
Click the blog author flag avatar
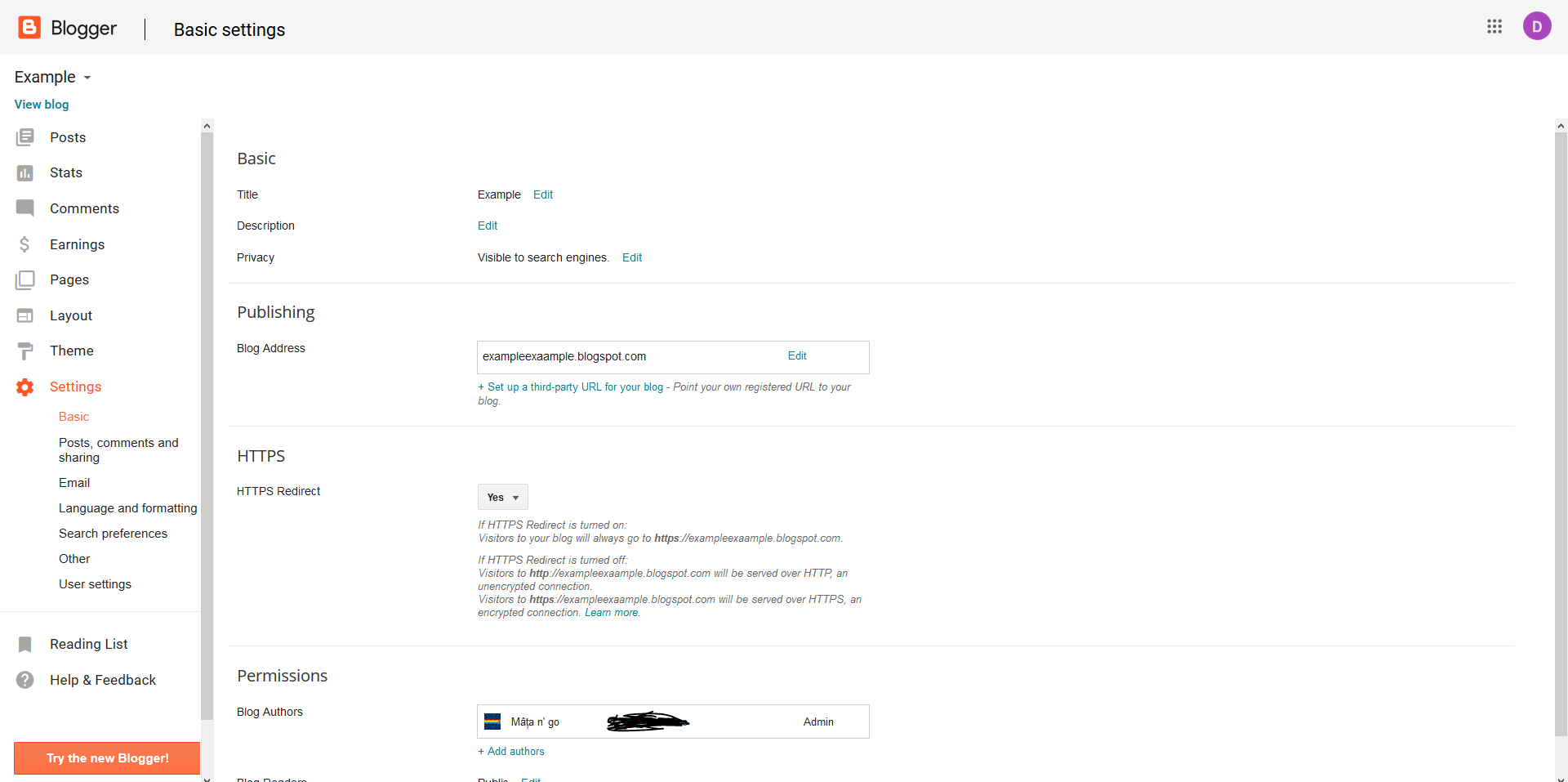pos(492,722)
